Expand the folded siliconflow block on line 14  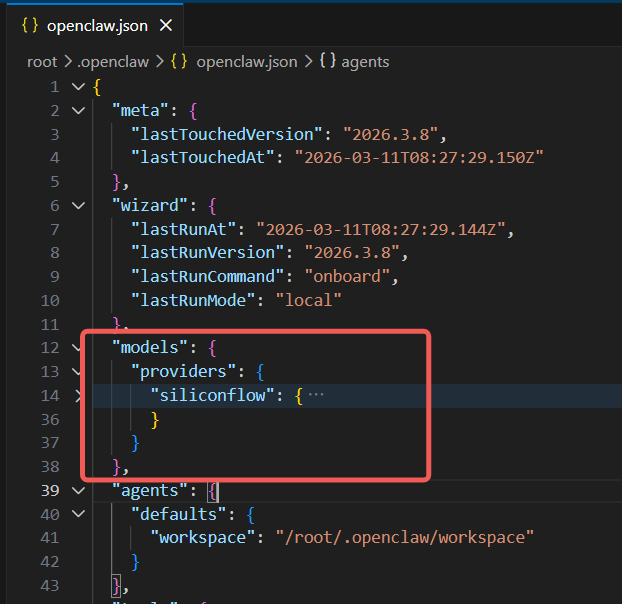point(79,395)
